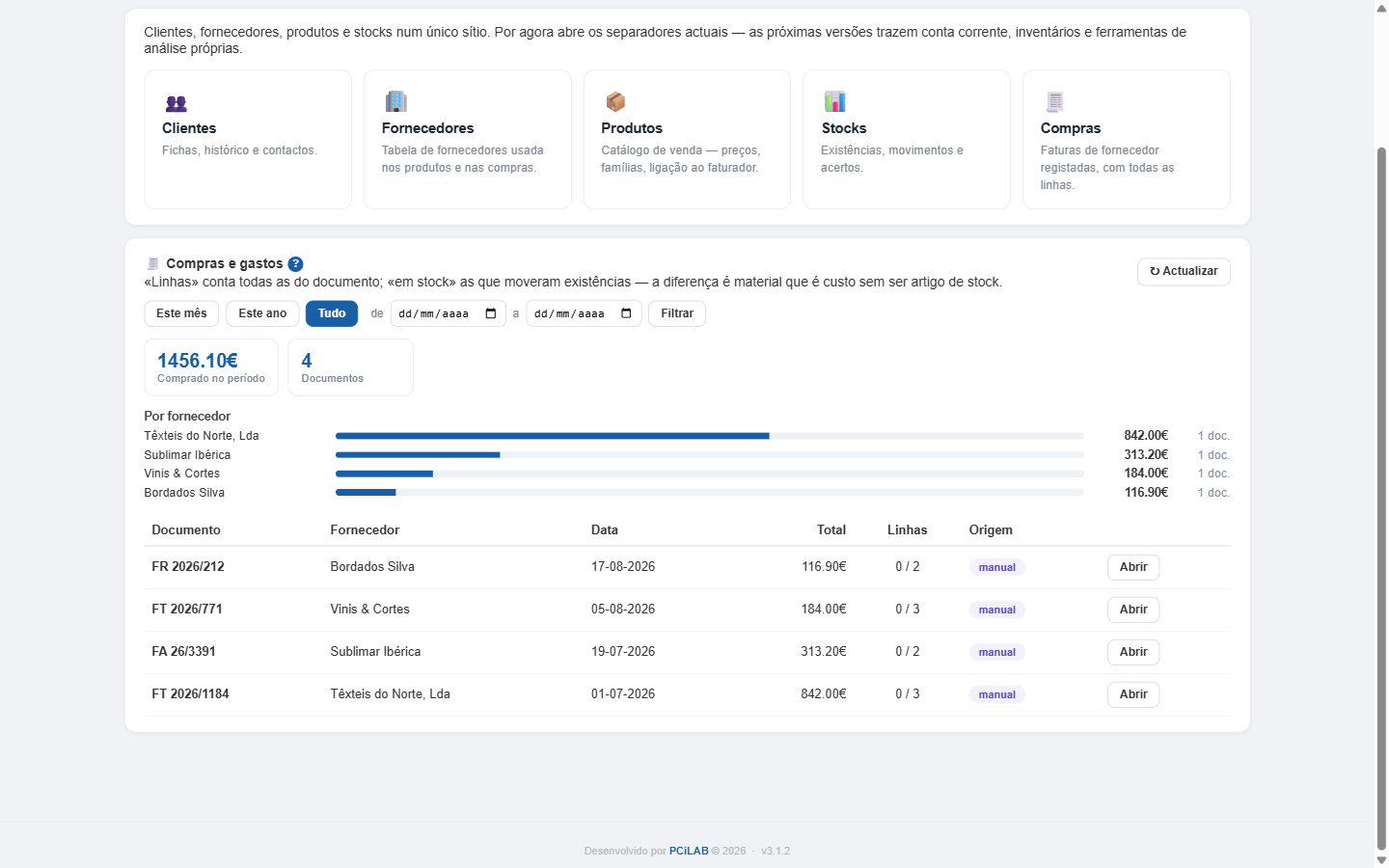Click the Vinis & Cortes progress bar

710,474
